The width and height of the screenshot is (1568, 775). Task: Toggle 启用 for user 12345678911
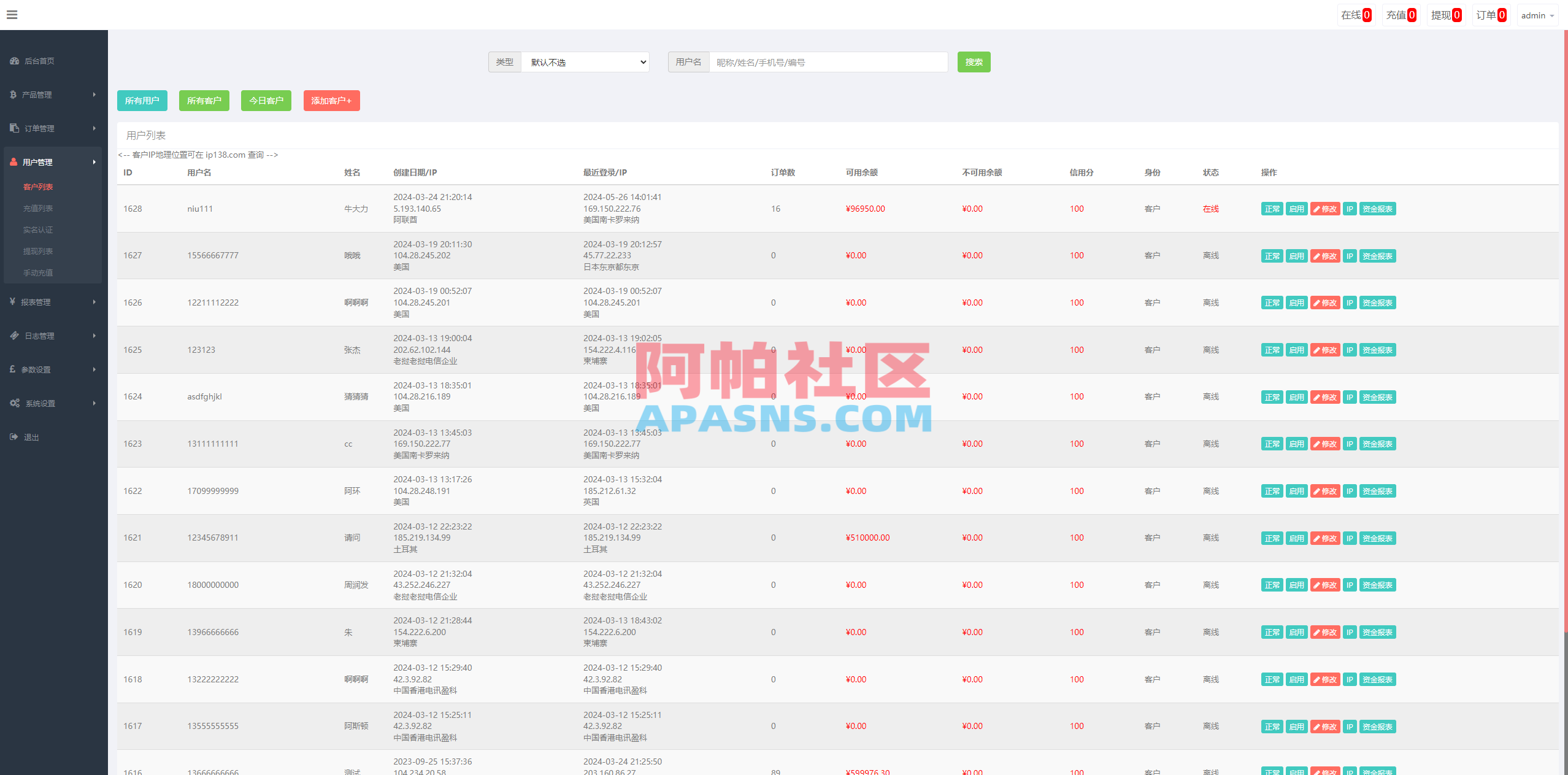[1296, 538]
